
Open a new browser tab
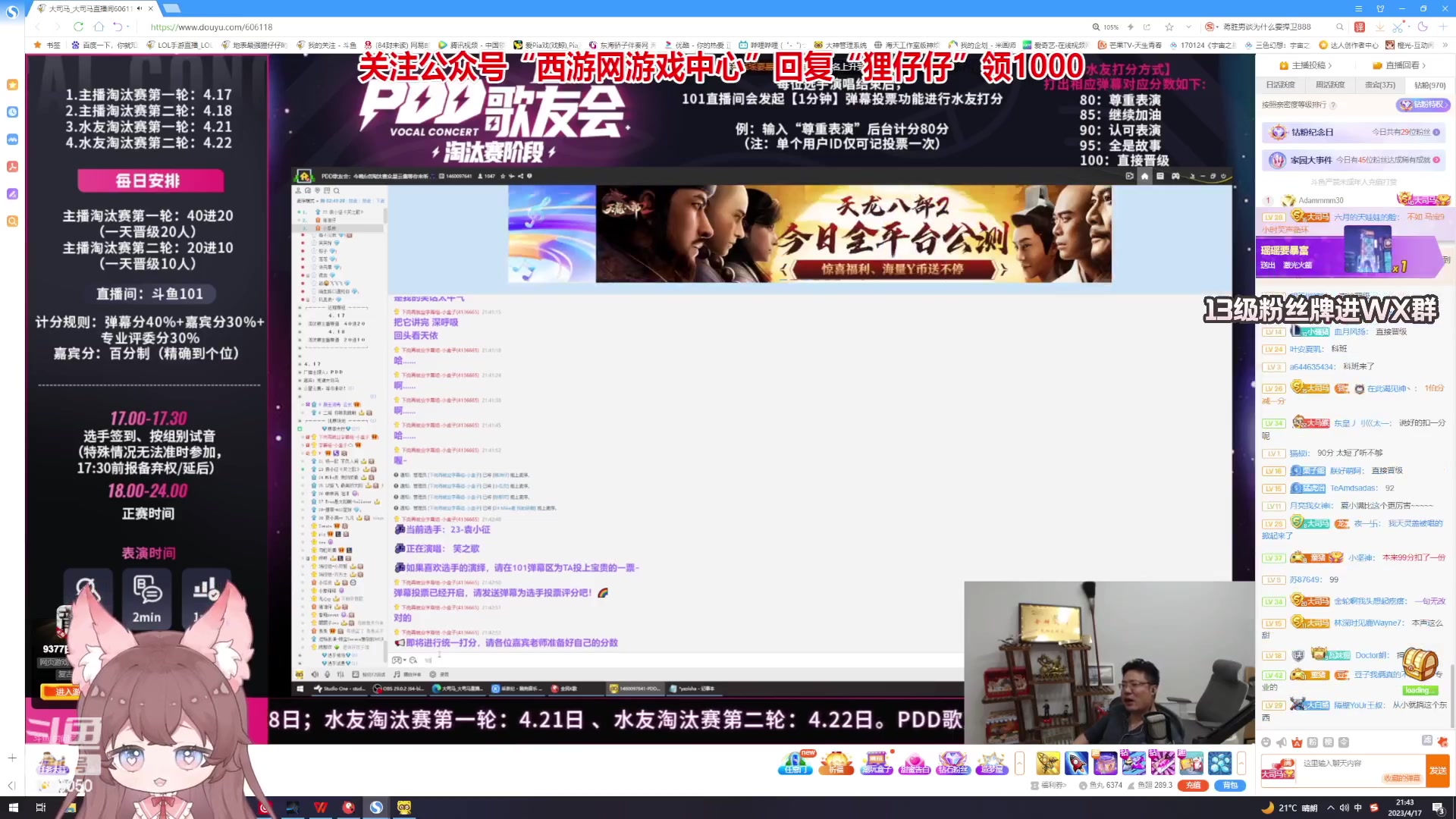point(172,8)
